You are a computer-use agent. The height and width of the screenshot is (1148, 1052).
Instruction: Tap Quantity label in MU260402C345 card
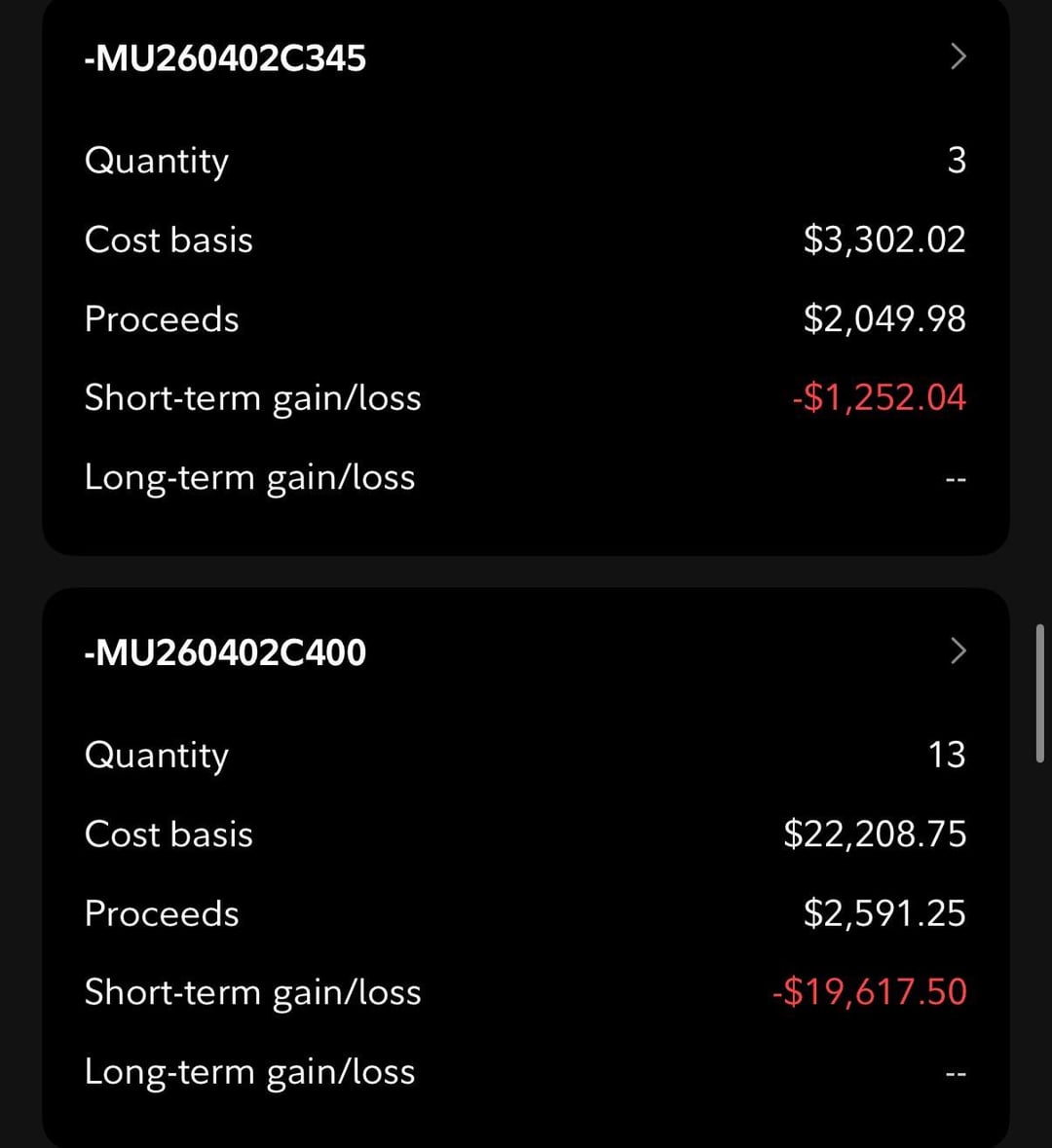coord(157,161)
